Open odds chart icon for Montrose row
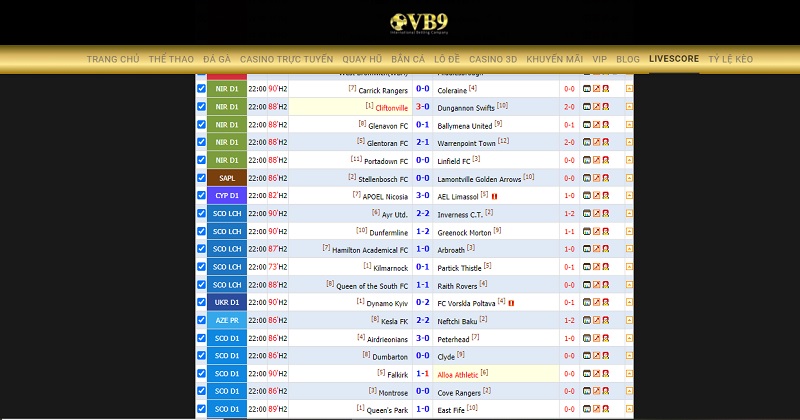This screenshot has height=420, width=800. [596, 391]
